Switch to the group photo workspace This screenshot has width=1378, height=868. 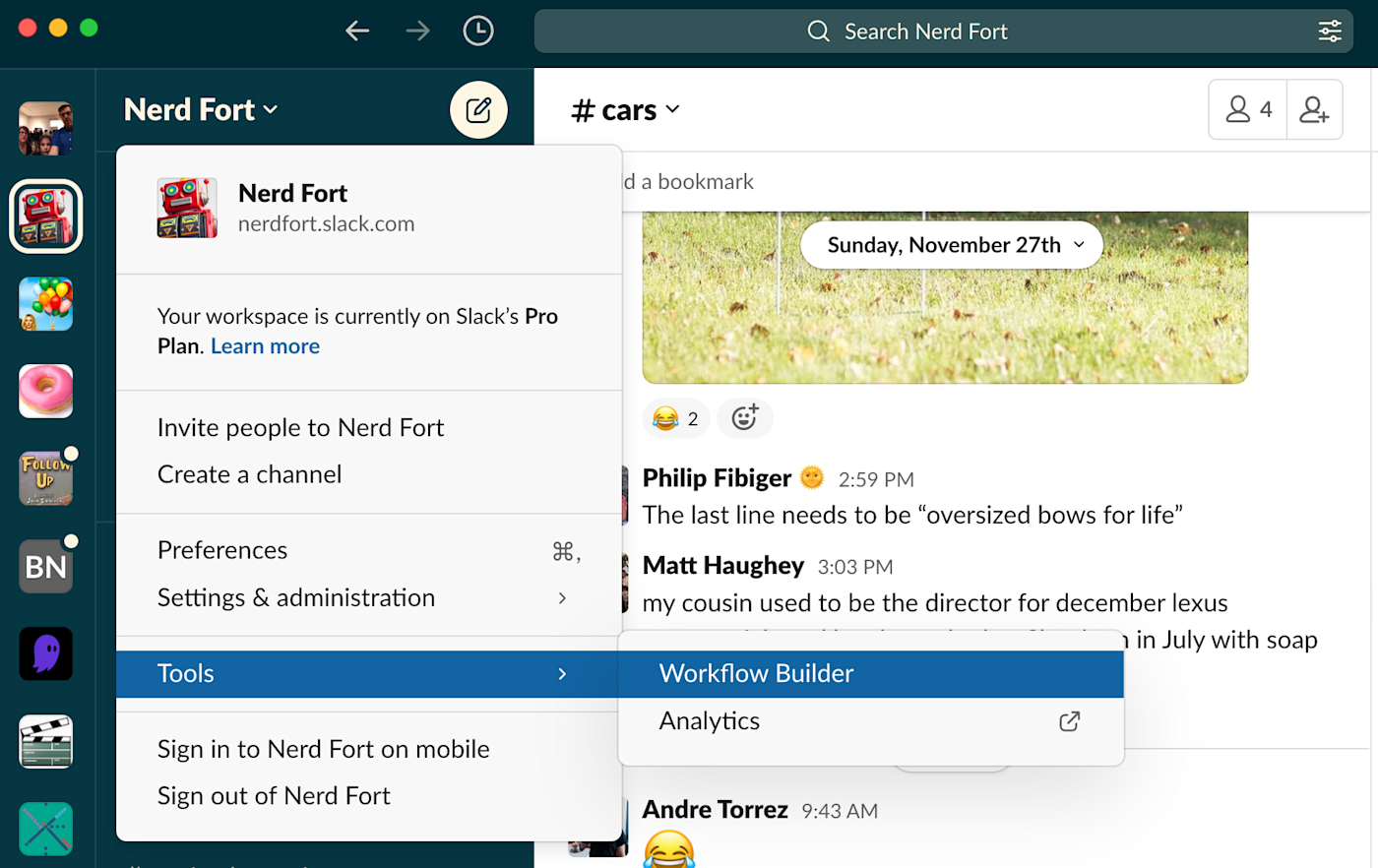(45, 129)
